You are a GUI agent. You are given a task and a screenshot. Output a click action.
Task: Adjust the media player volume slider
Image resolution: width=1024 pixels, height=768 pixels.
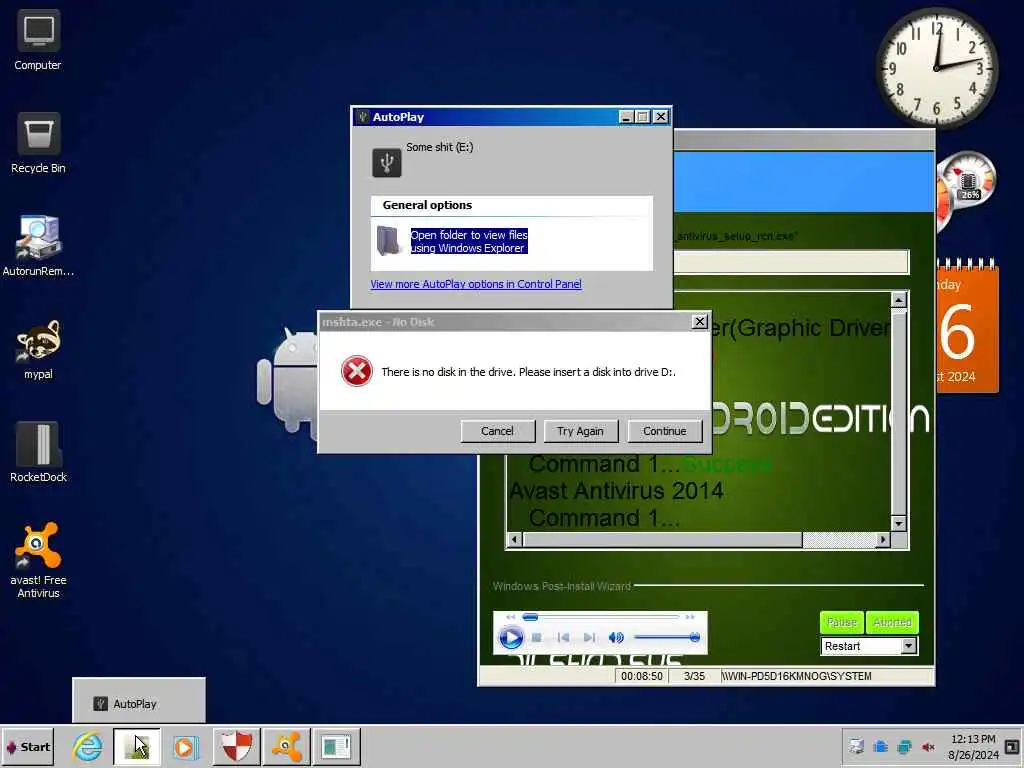[667, 637]
